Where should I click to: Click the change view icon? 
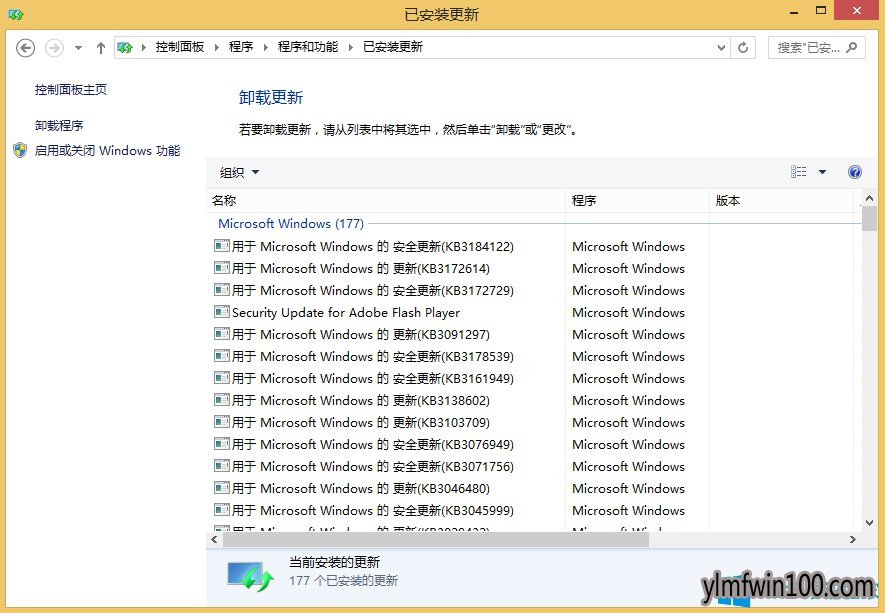pos(799,172)
